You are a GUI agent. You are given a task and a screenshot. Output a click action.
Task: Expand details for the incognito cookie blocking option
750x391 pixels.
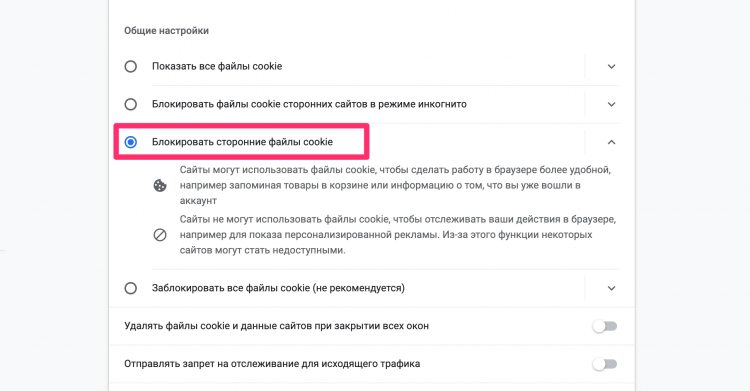pyautogui.click(x=611, y=104)
